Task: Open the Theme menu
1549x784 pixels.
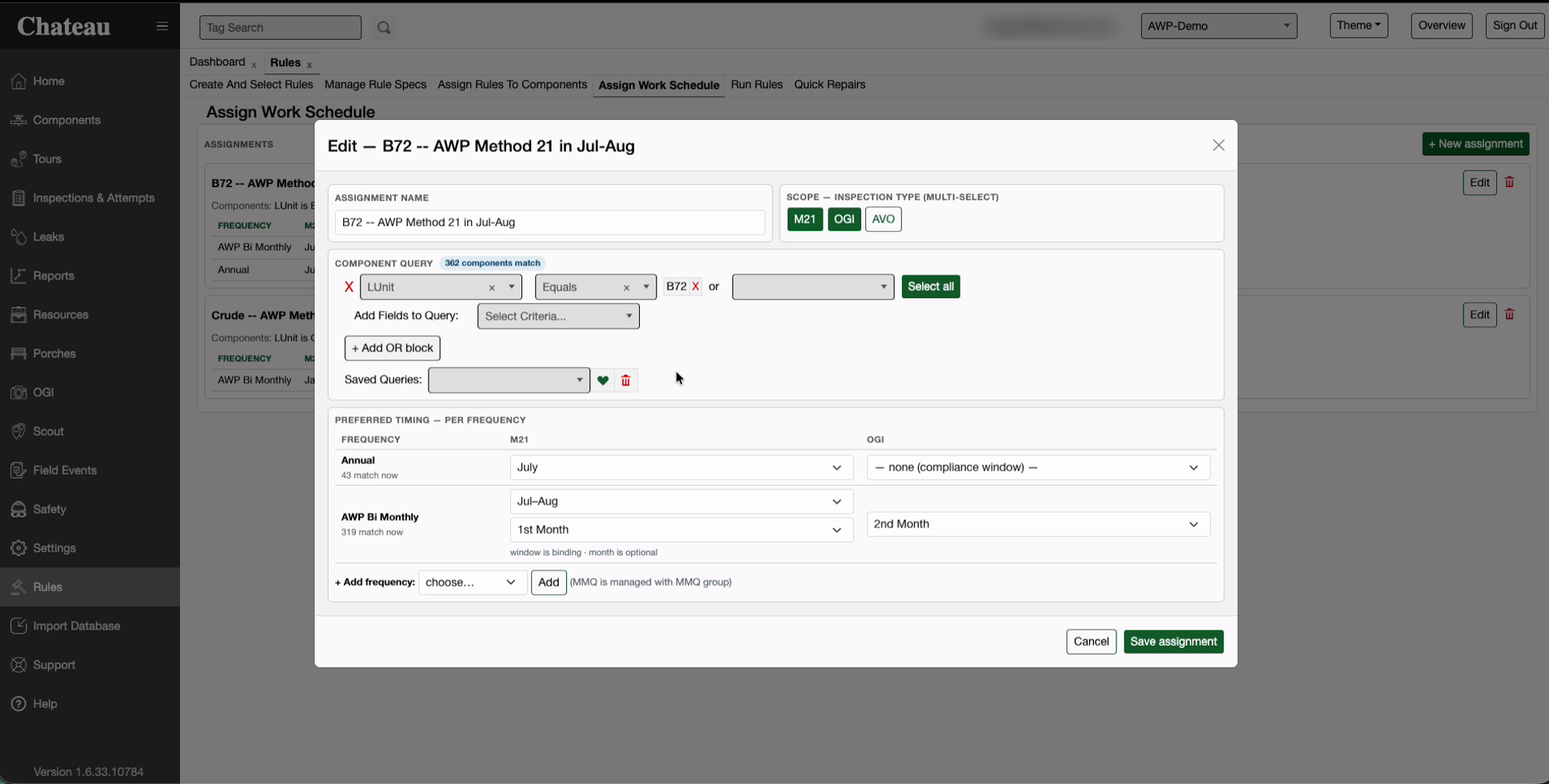Action: point(1359,26)
